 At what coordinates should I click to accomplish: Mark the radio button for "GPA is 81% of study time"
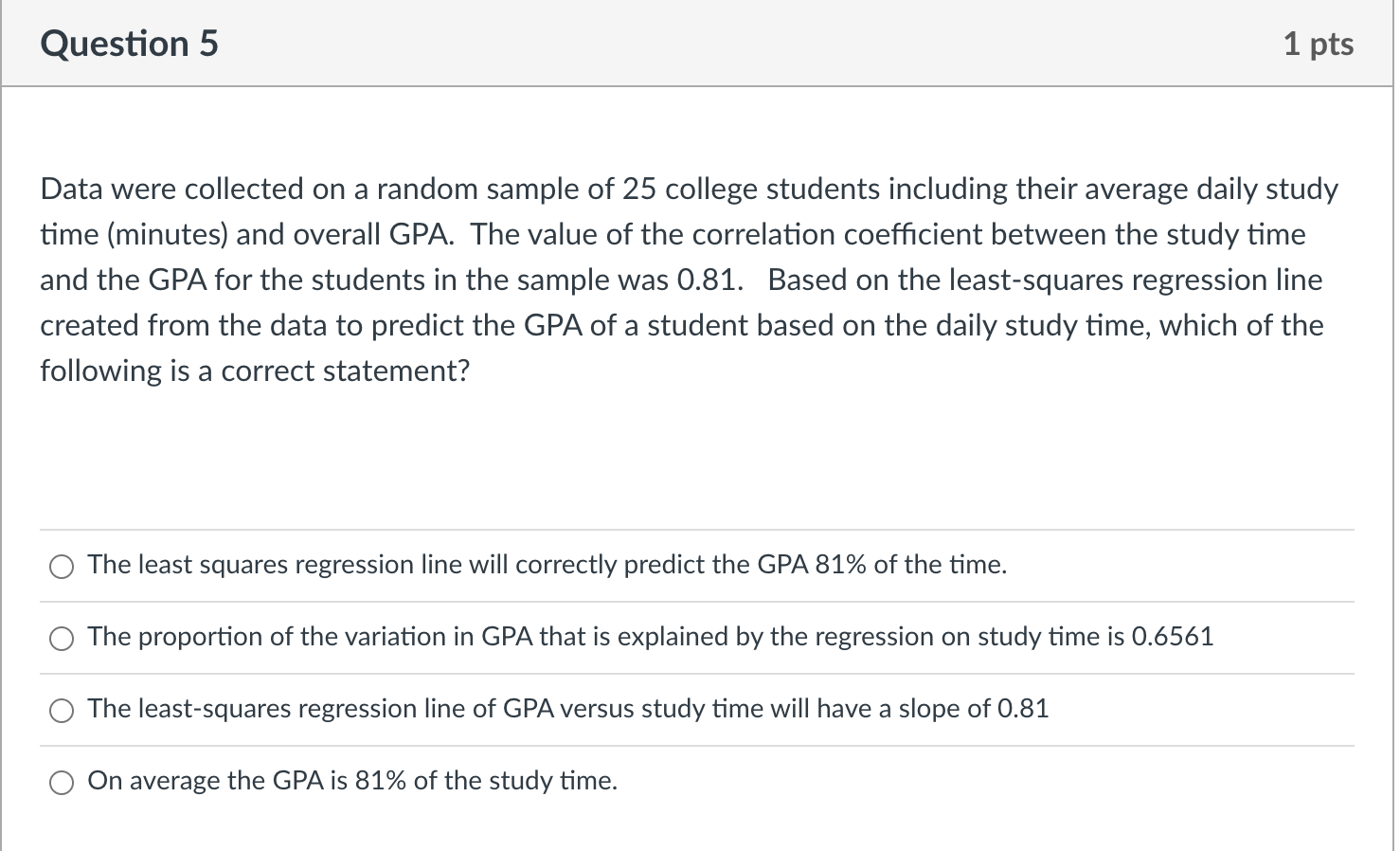pos(62,783)
